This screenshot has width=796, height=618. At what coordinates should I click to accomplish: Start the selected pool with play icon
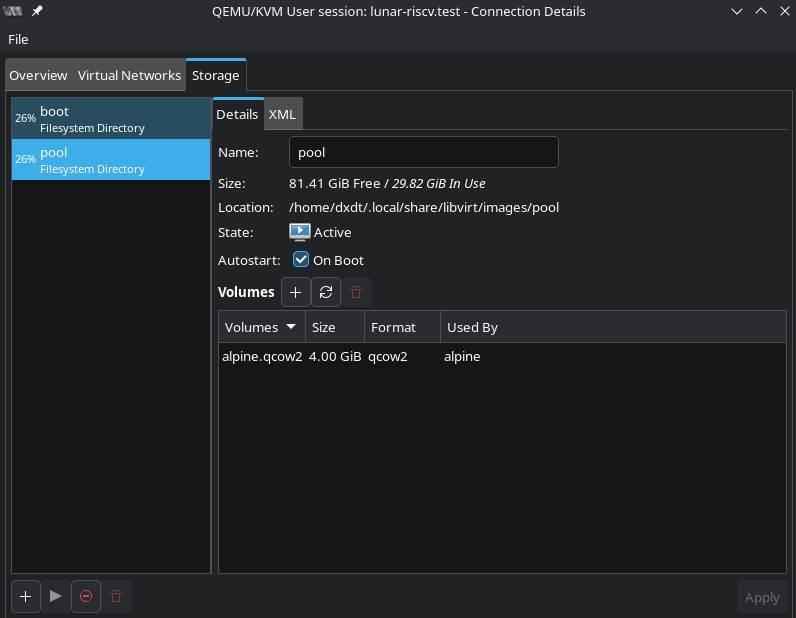click(56, 596)
